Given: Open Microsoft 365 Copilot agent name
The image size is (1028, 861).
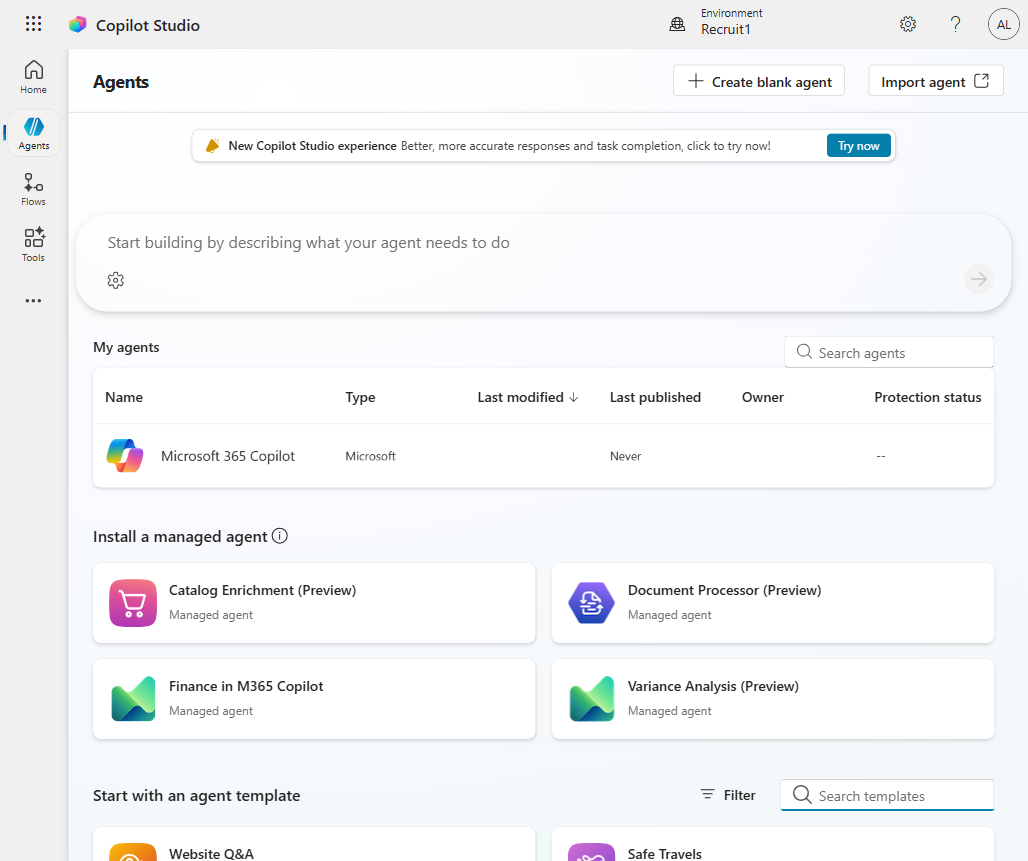Looking at the screenshot, I should [x=227, y=456].
